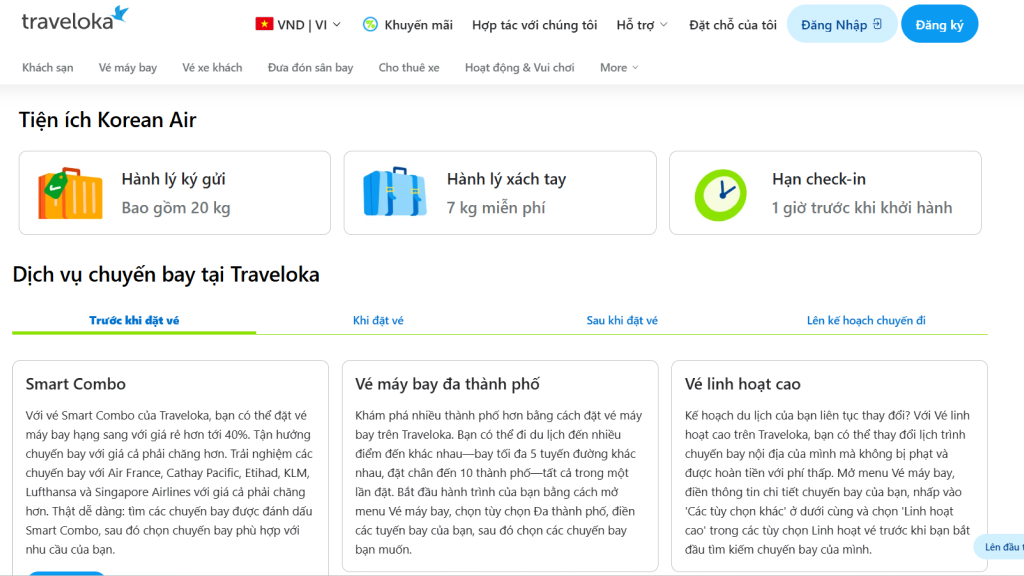Select the Lên kế hoạch chuyến đi tab

click(865, 320)
